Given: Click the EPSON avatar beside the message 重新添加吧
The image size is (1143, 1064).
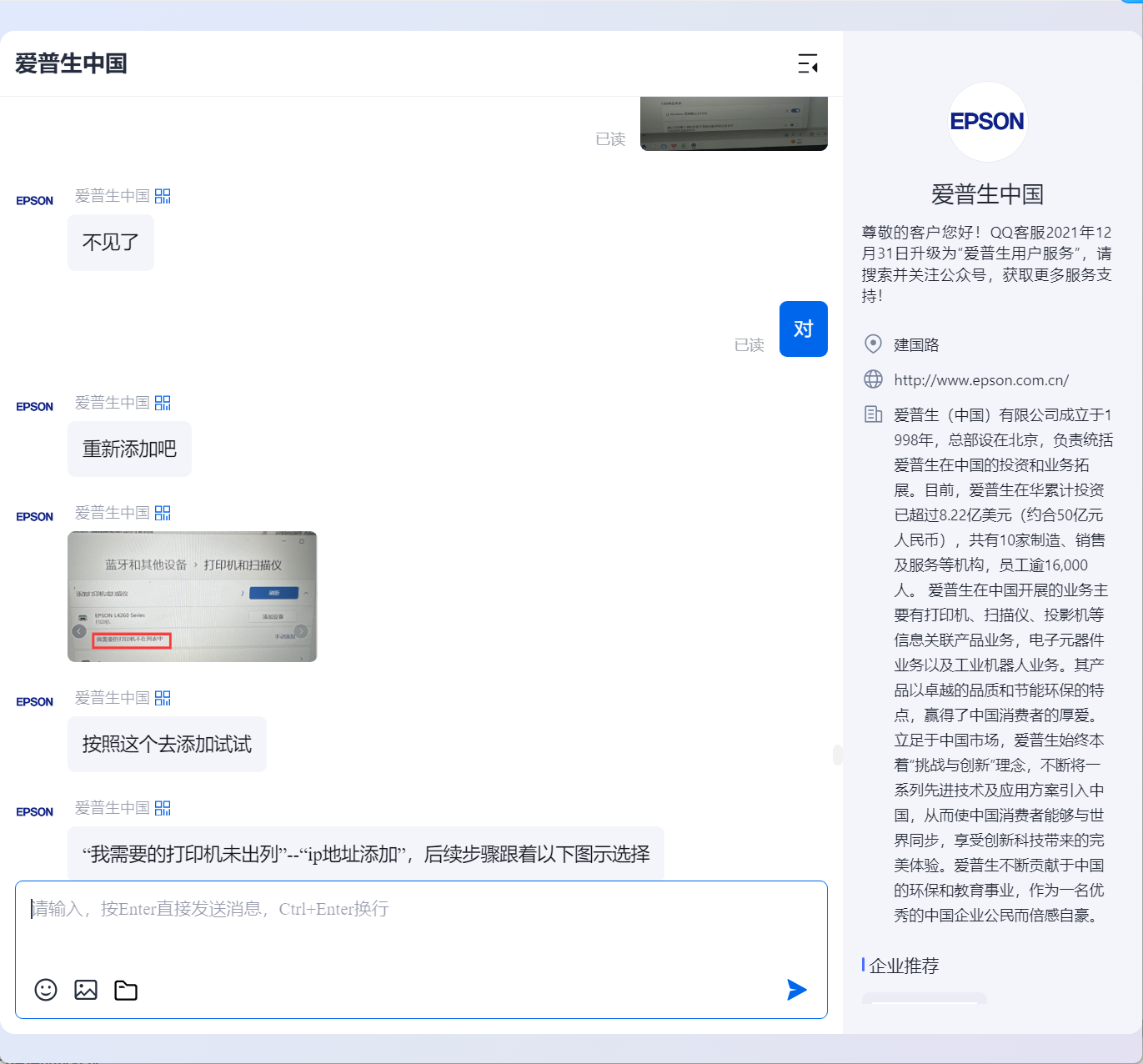Looking at the screenshot, I should pos(35,407).
